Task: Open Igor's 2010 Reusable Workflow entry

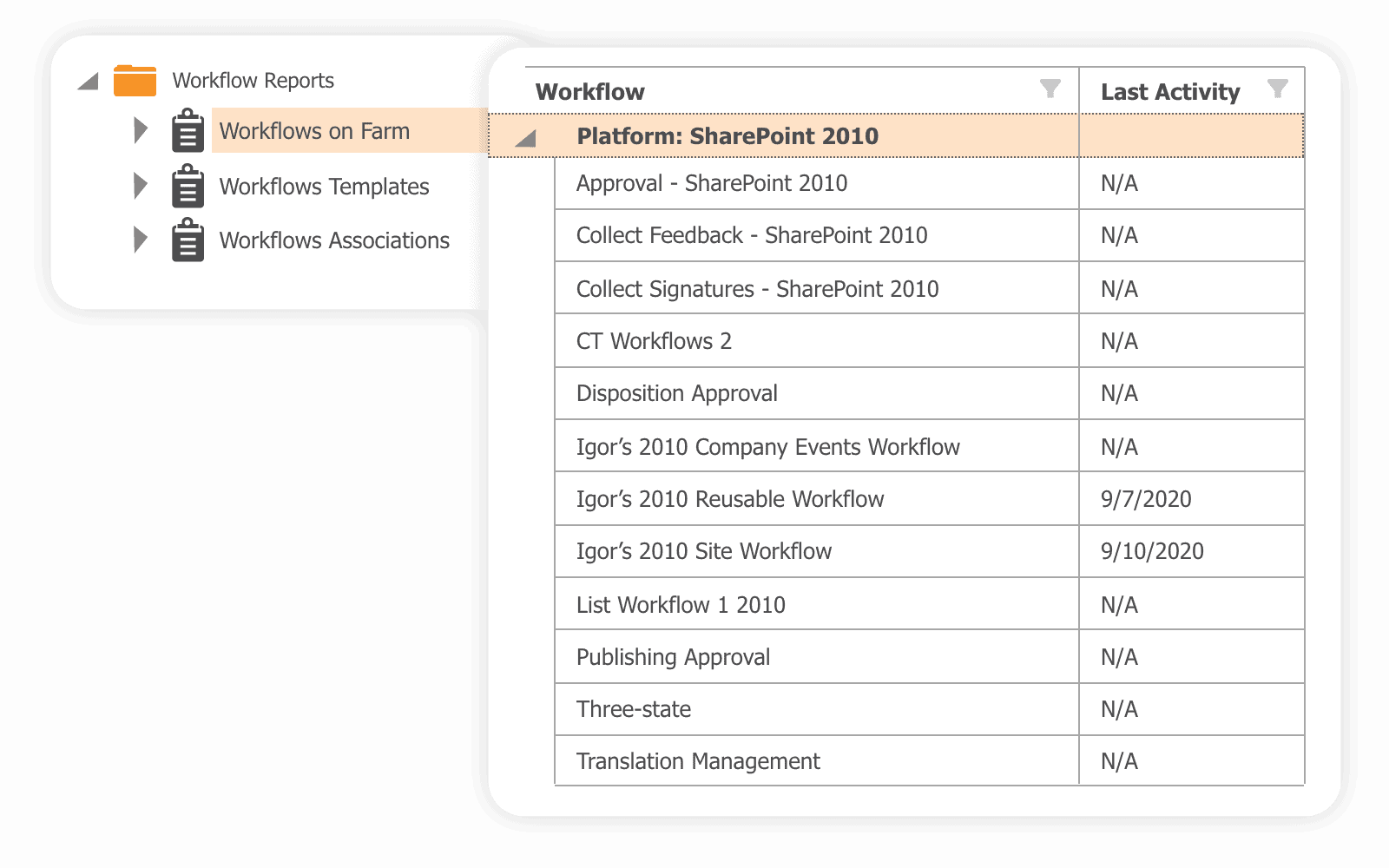Action: coord(729,498)
